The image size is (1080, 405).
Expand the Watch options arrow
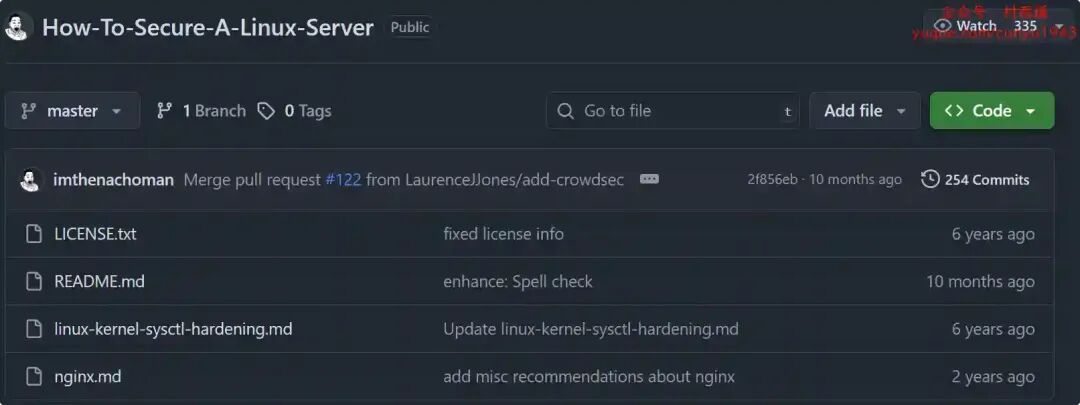coord(1059,26)
